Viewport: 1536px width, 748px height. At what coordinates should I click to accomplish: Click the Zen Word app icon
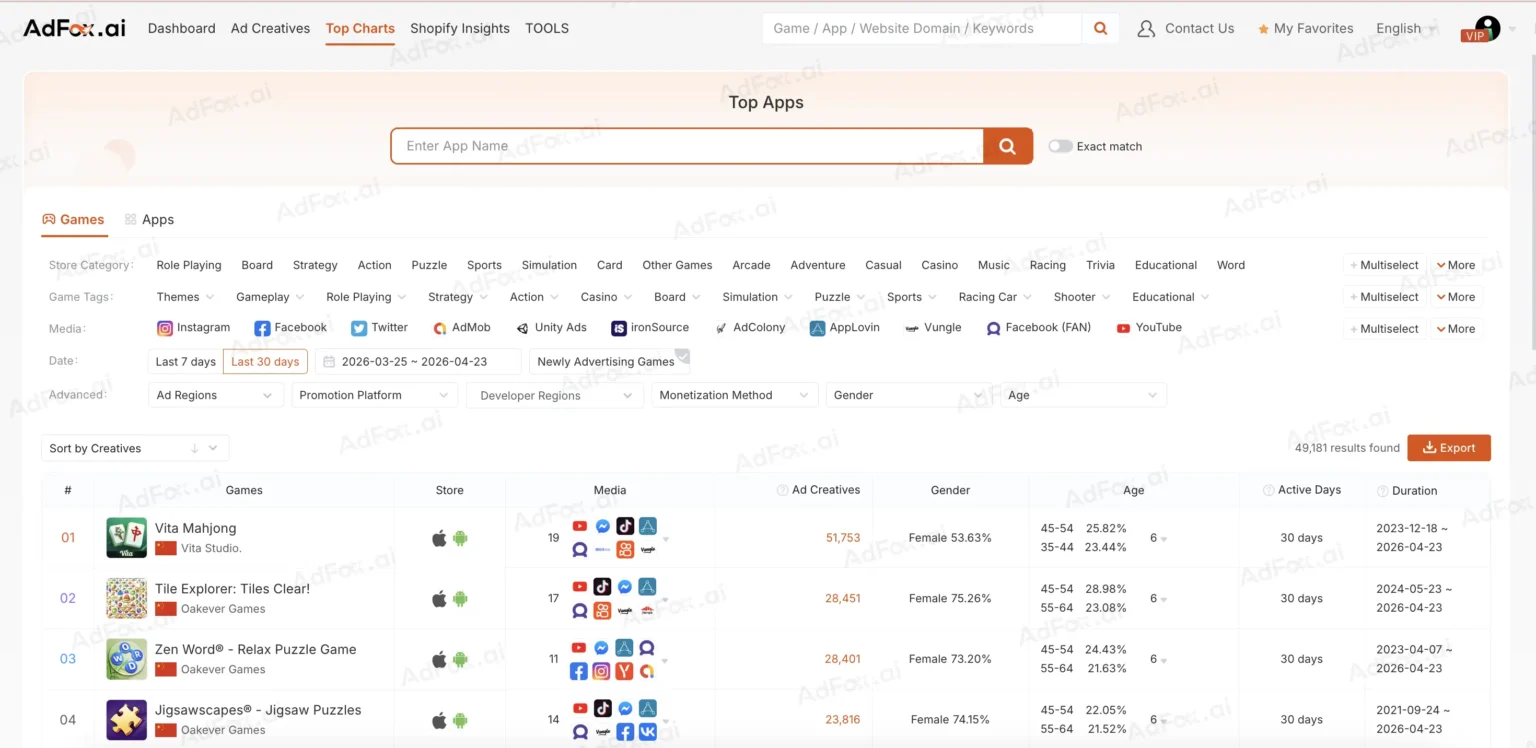click(127, 659)
